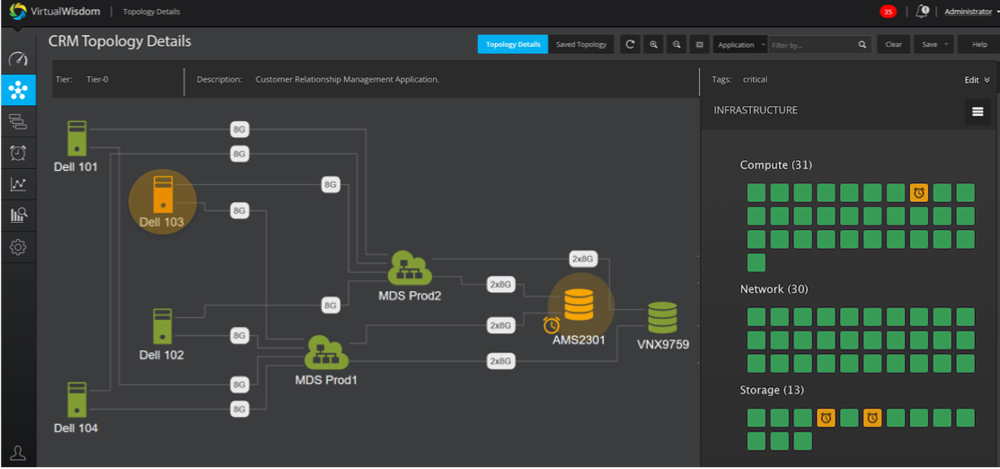Select the Dell 102 server node
This screenshot has width=1000, height=469.
tap(163, 326)
